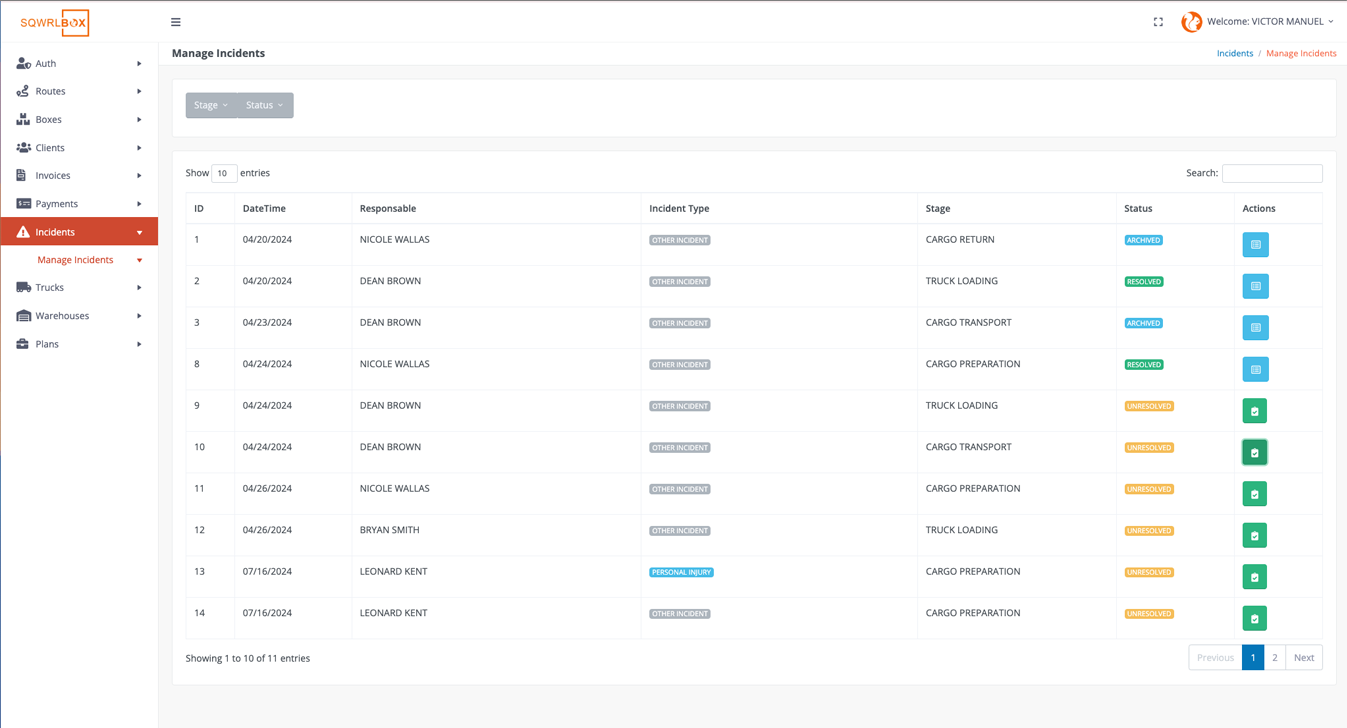
Task: Click the SQWRLBOX logo
Action: click(x=55, y=22)
